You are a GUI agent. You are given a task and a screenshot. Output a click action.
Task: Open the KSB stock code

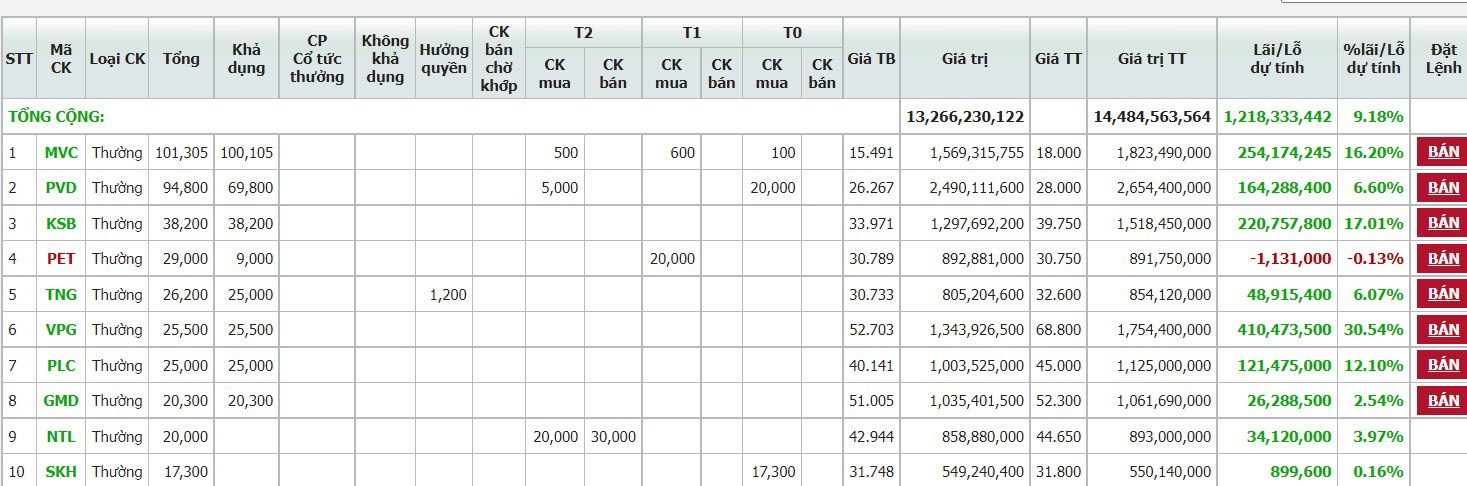tap(61, 223)
